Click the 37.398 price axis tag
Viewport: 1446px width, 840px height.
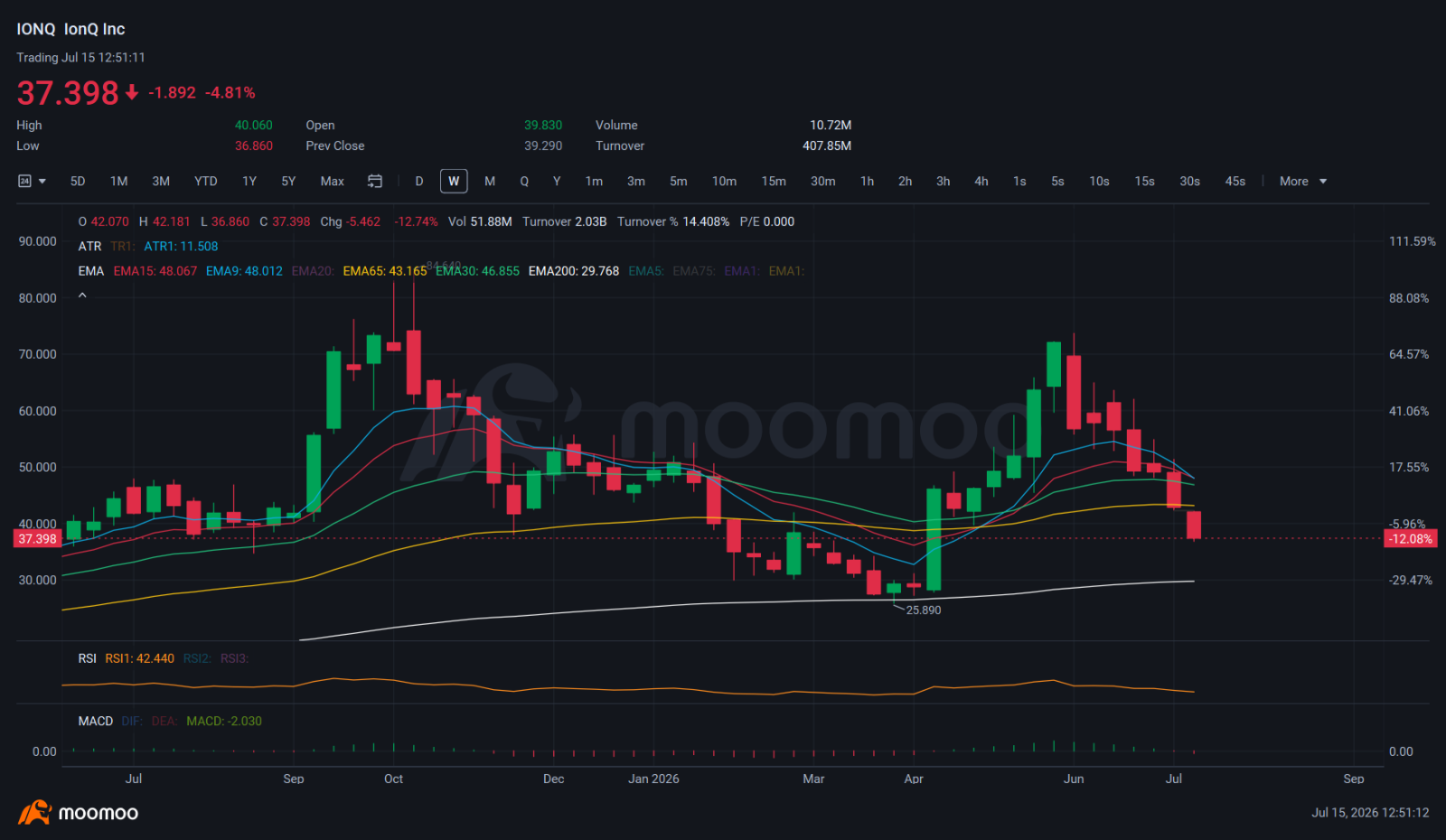tap(37, 539)
